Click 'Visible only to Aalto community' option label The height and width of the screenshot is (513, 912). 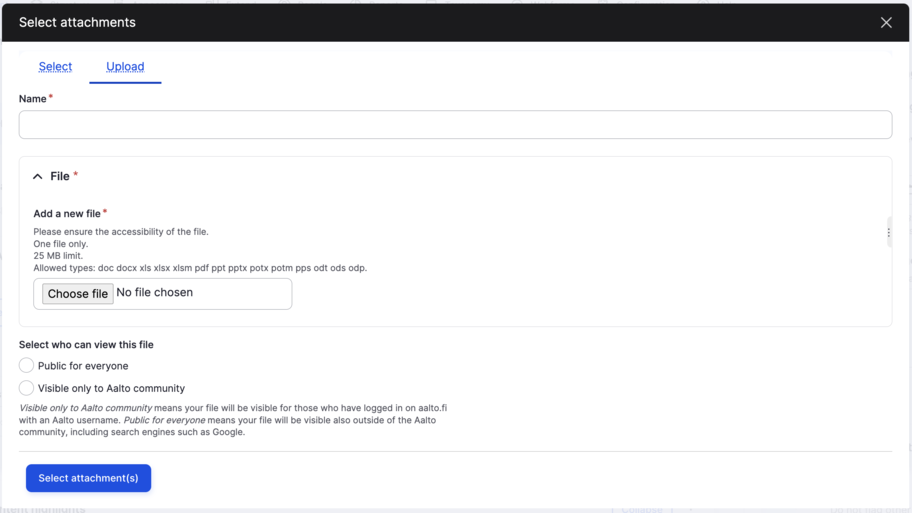click(x=111, y=388)
